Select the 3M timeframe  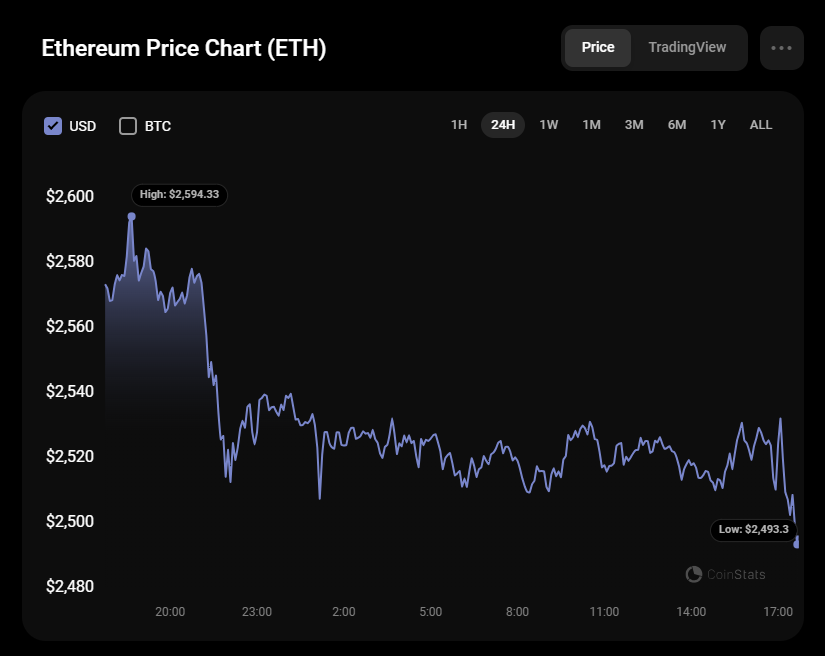tap(633, 124)
